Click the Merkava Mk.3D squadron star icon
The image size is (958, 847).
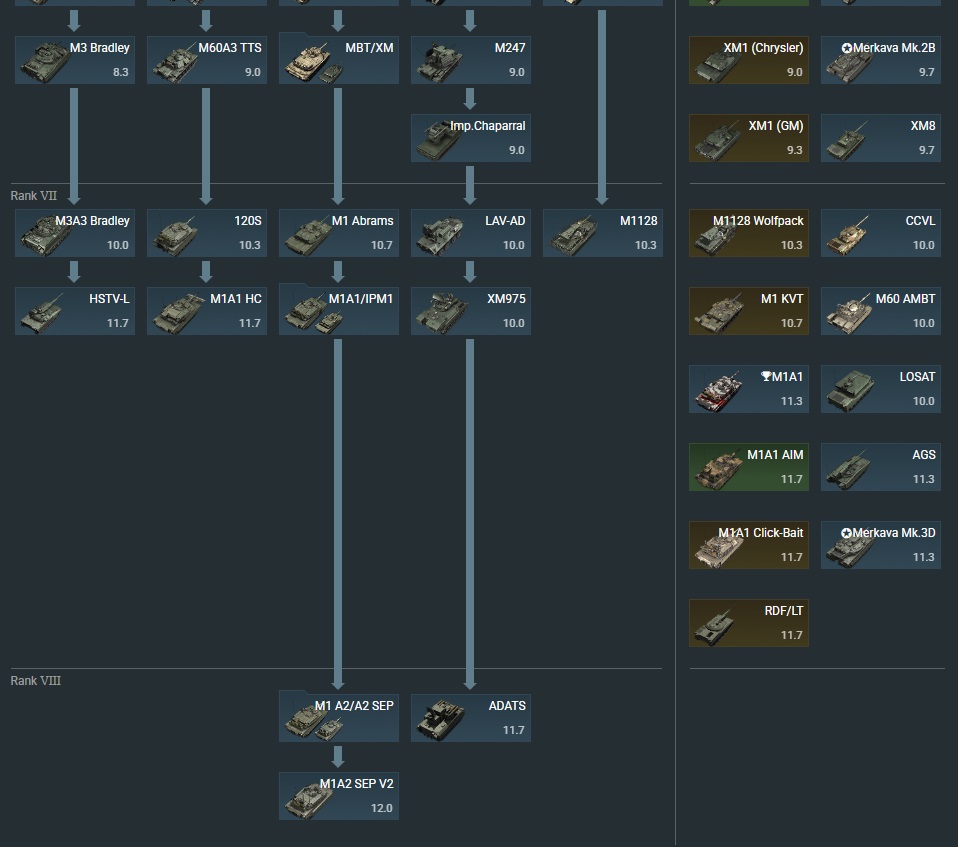[x=846, y=533]
